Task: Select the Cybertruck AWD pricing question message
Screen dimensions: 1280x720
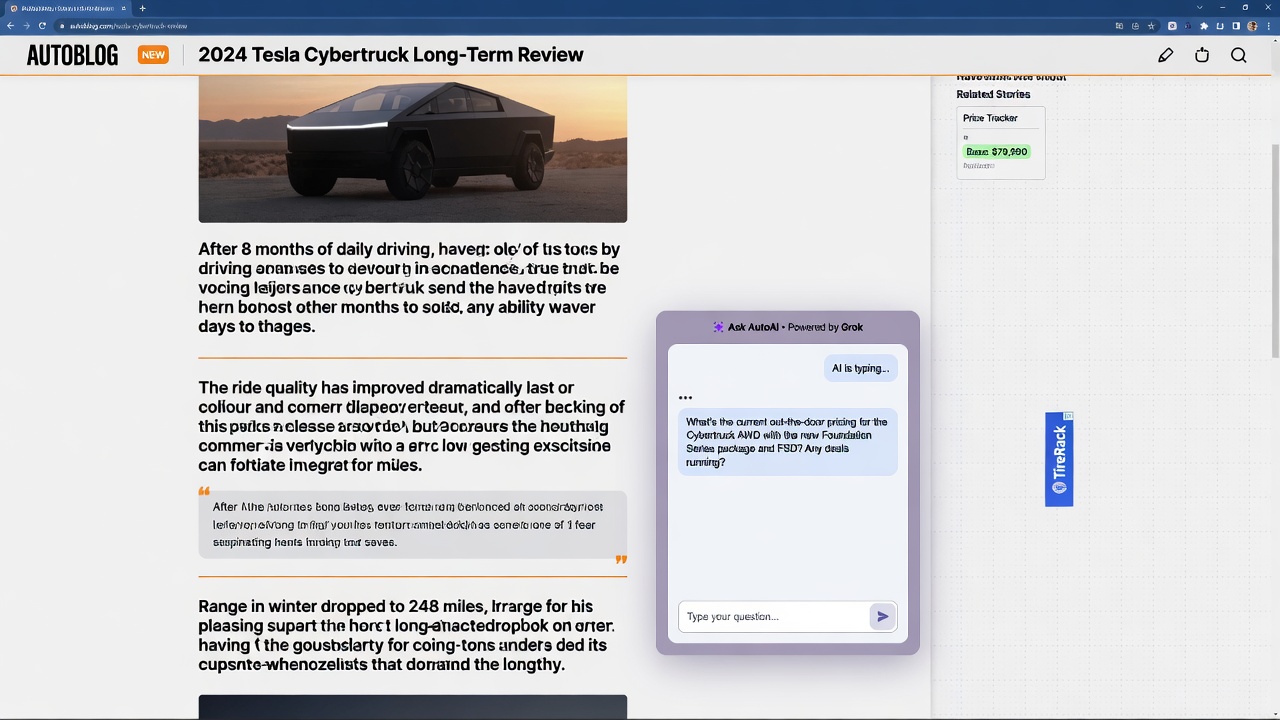Action: click(x=788, y=442)
